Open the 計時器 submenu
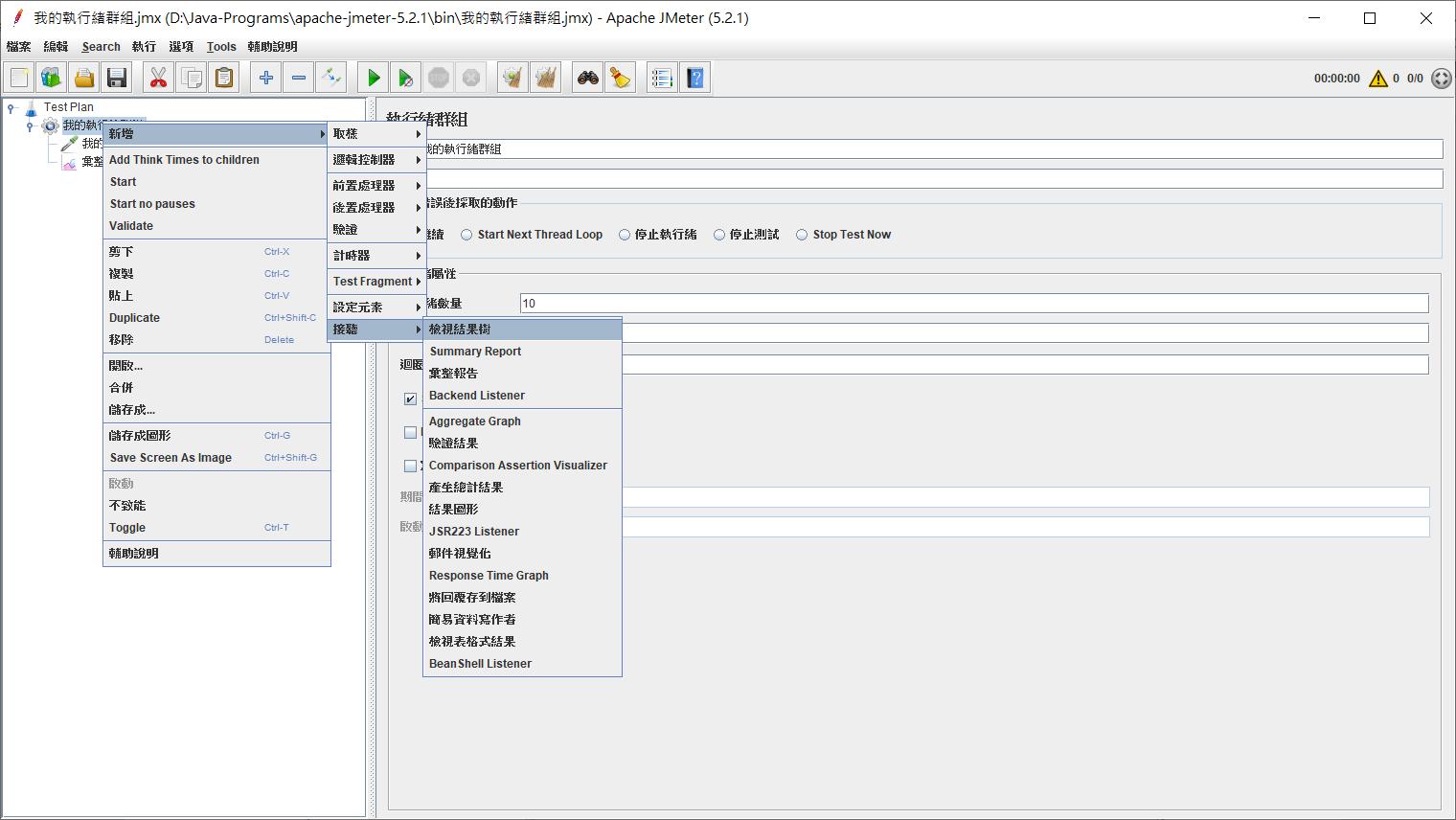The height and width of the screenshot is (820, 1456). [x=377, y=256]
